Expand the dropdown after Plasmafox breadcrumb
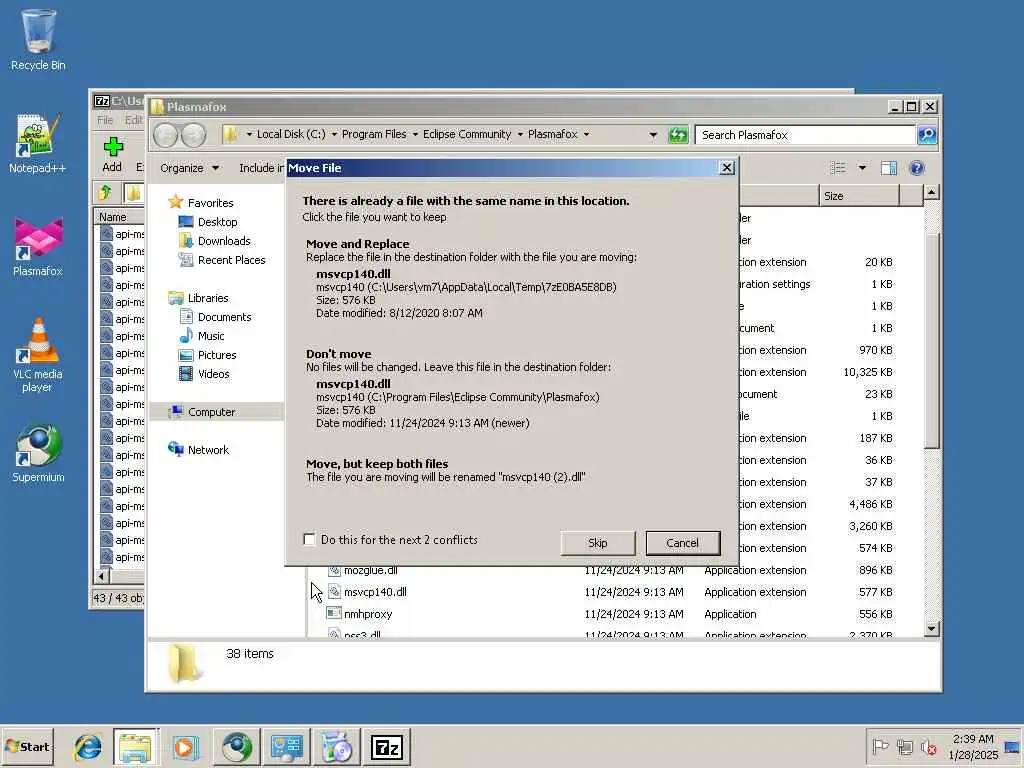The width and height of the screenshot is (1024, 768). (586, 135)
